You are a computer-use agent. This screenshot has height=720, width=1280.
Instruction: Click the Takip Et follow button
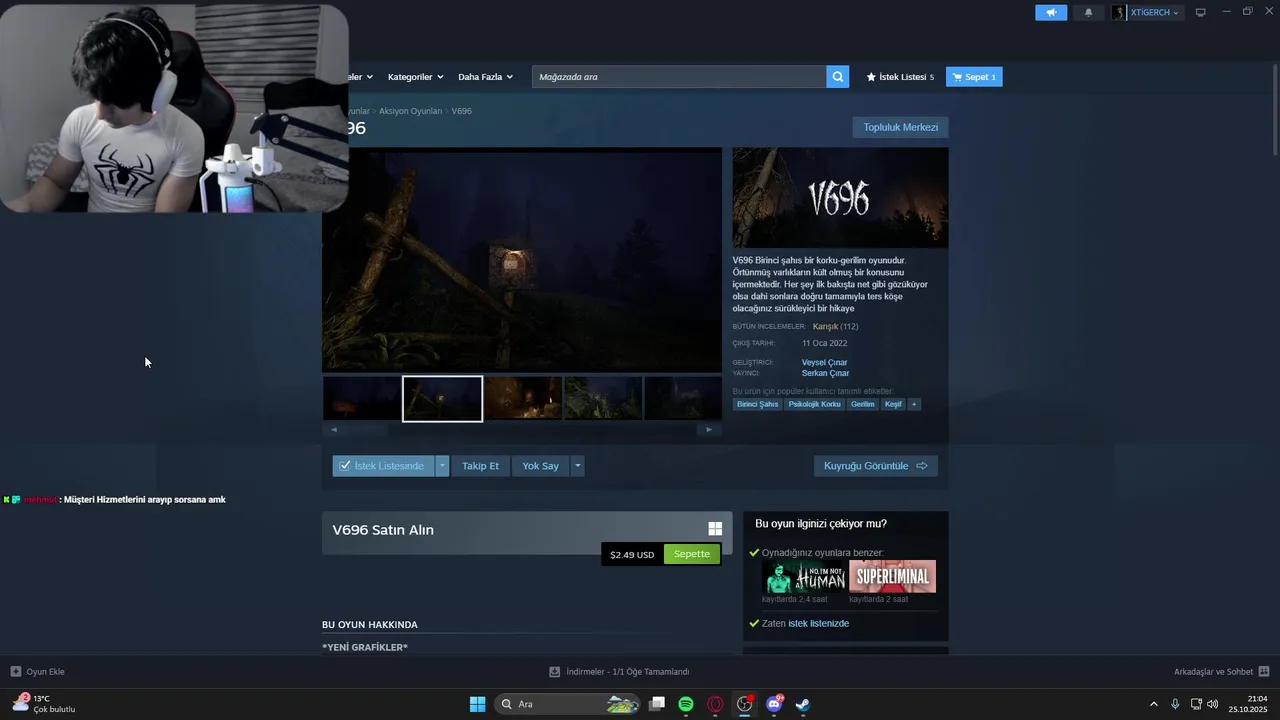point(480,466)
